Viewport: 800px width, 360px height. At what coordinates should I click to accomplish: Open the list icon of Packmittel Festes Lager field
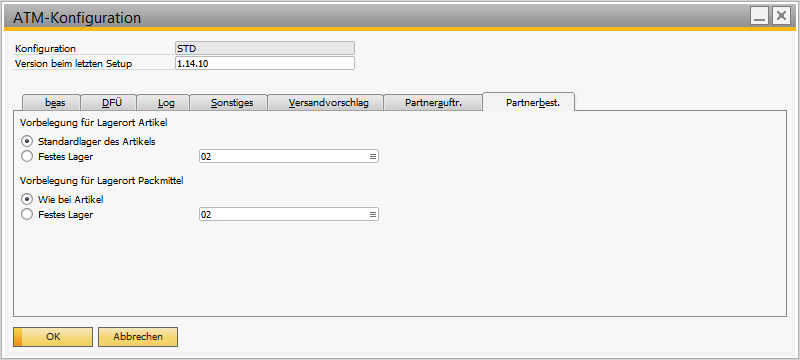373,215
